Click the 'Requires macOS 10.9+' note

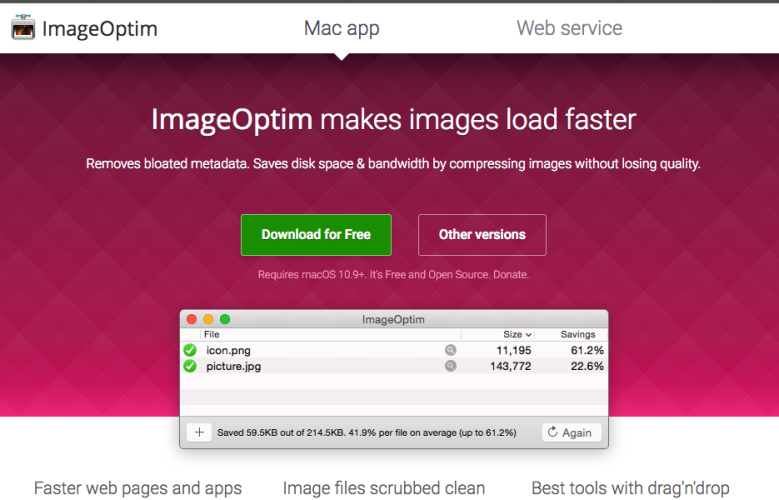pyautogui.click(x=312, y=274)
